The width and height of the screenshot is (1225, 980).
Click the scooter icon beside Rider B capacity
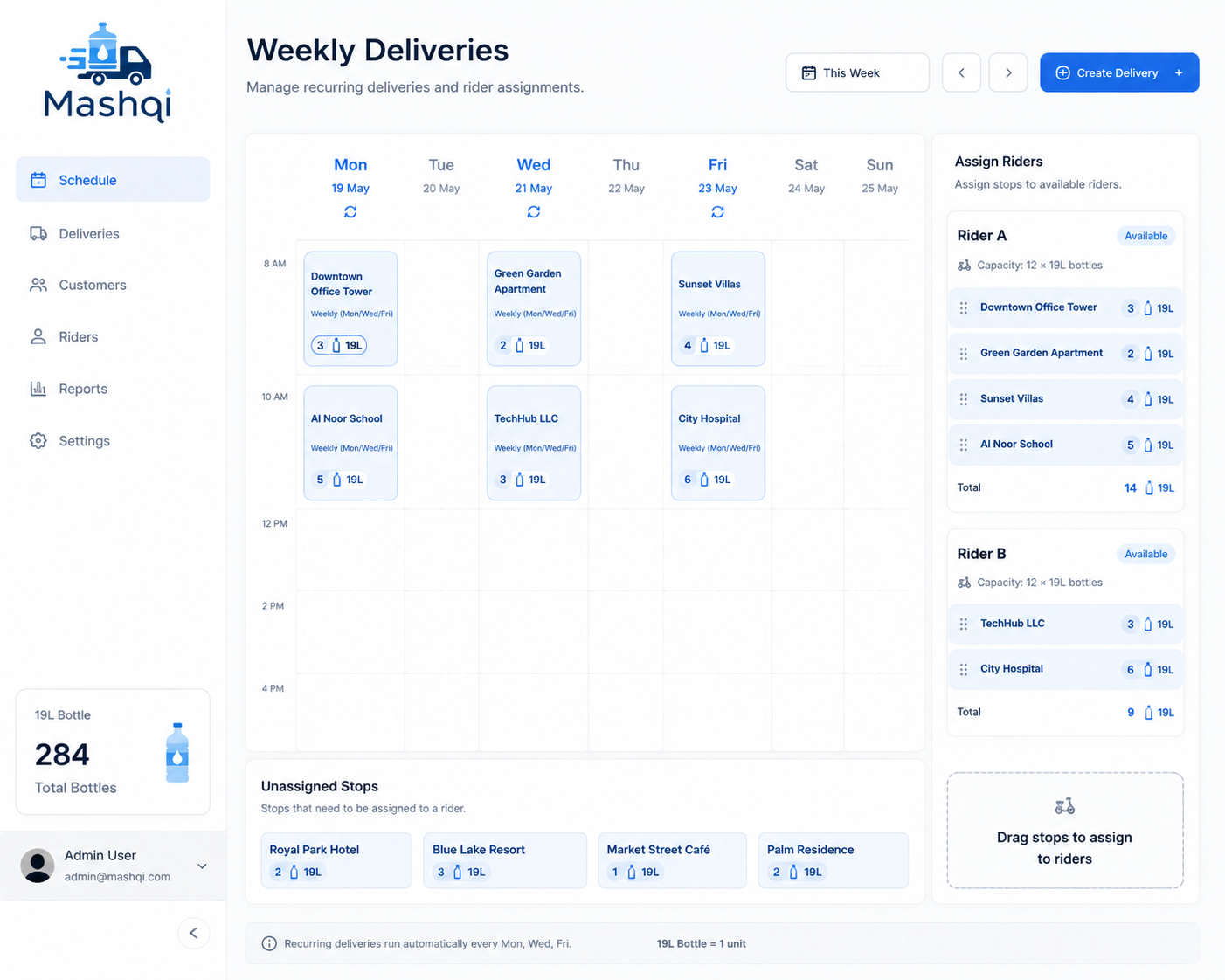[x=964, y=582]
